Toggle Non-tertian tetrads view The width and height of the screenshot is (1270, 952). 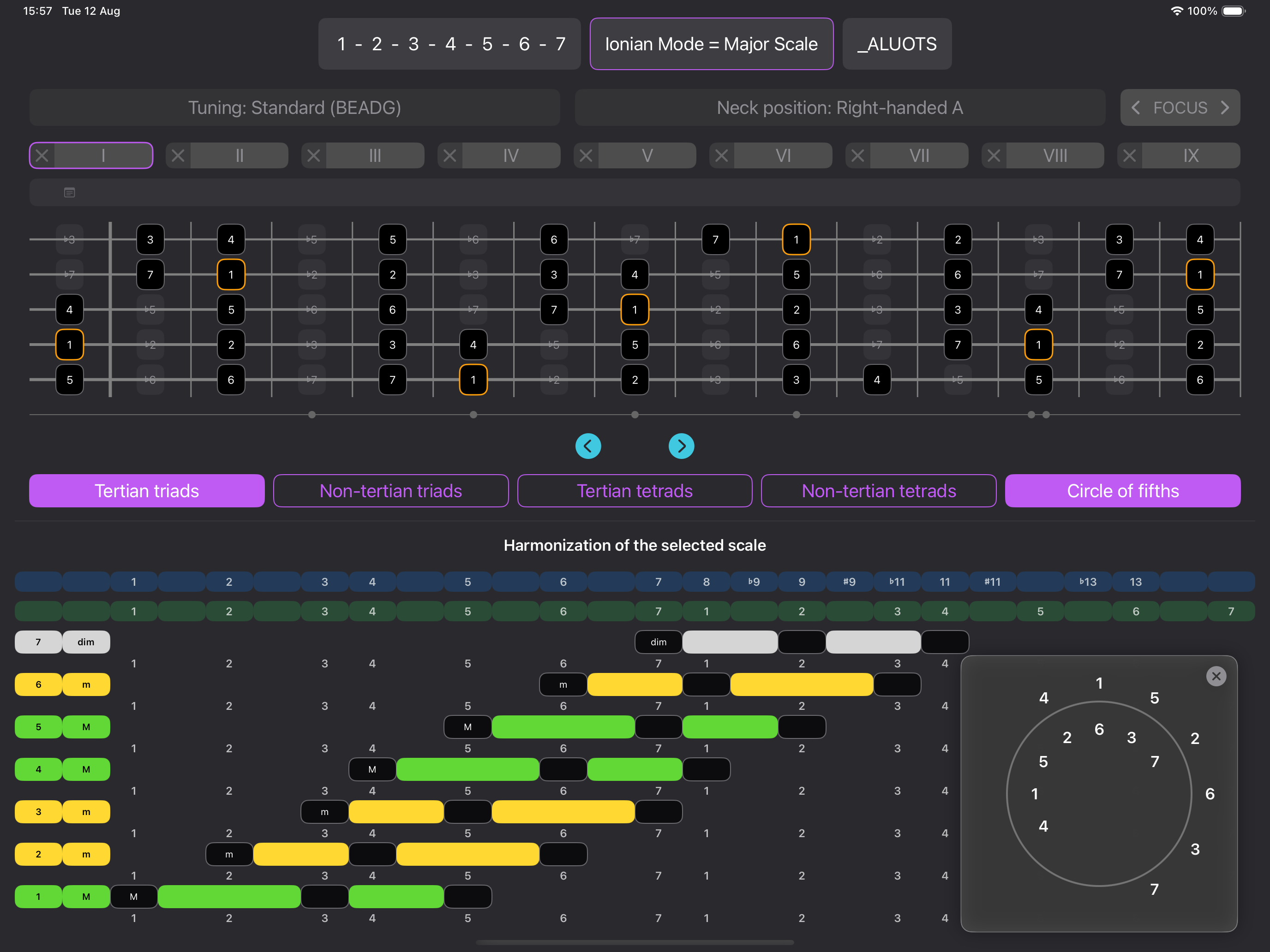(x=879, y=491)
